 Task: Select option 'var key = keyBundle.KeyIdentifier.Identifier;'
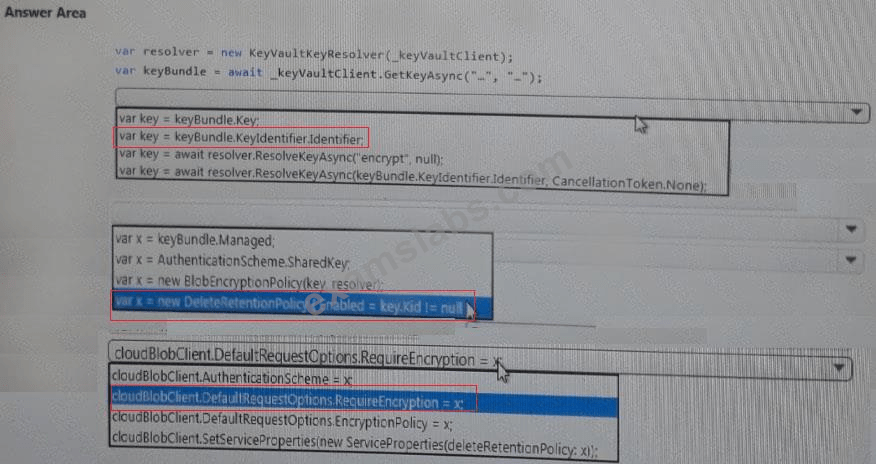tap(241, 137)
